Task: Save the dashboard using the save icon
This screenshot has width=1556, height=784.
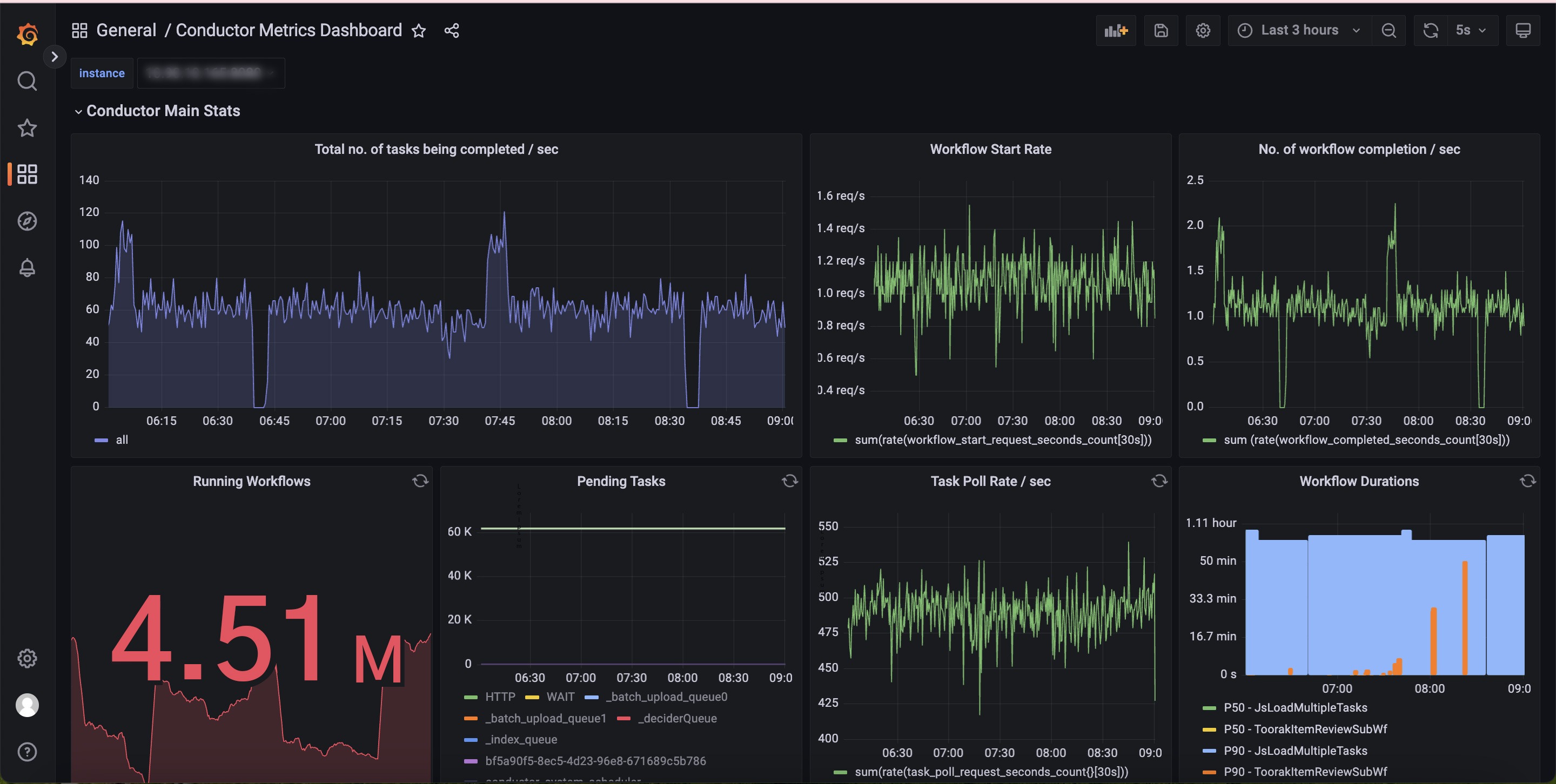Action: tap(1161, 30)
